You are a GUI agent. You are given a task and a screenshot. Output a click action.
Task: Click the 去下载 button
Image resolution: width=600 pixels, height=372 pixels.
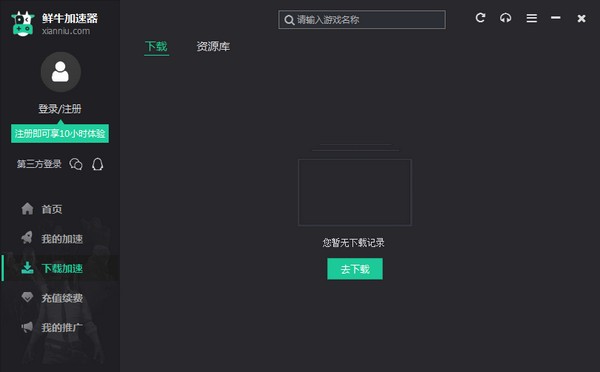coord(355,269)
